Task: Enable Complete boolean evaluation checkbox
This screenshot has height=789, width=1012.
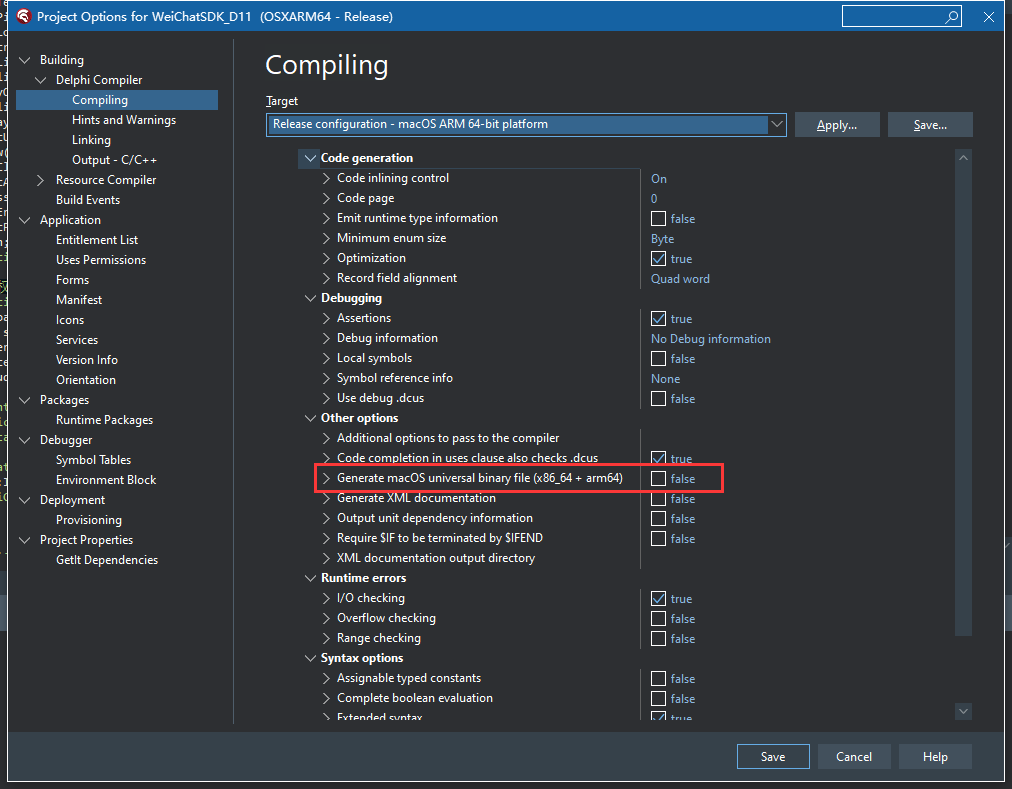Action: click(658, 699)
